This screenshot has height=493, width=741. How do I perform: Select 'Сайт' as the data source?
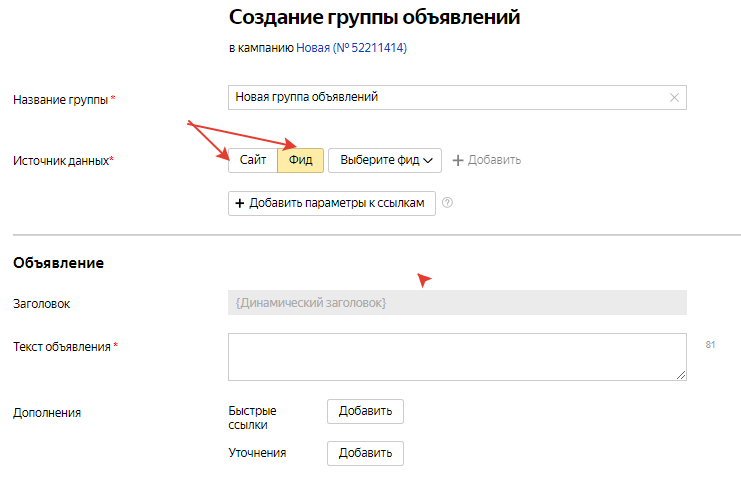click(x=253, y=160)
